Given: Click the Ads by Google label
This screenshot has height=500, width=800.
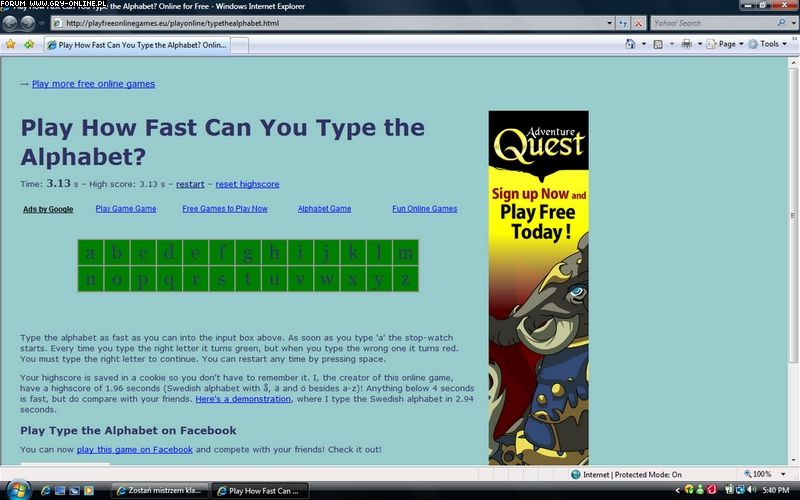Looking at the screenshot, I should [48, 209].
